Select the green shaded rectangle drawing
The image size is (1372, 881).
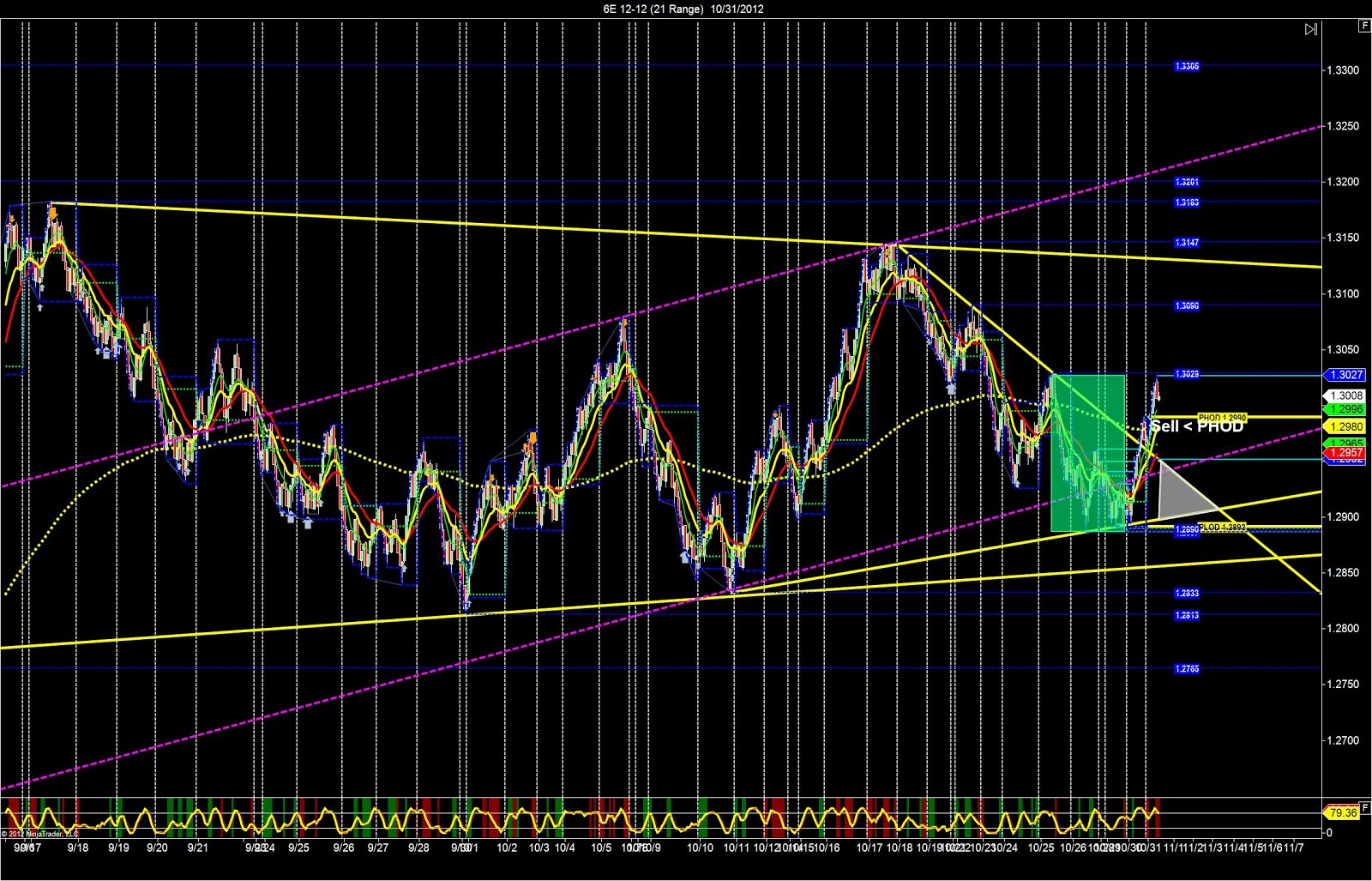click(x=1088, y=452)
